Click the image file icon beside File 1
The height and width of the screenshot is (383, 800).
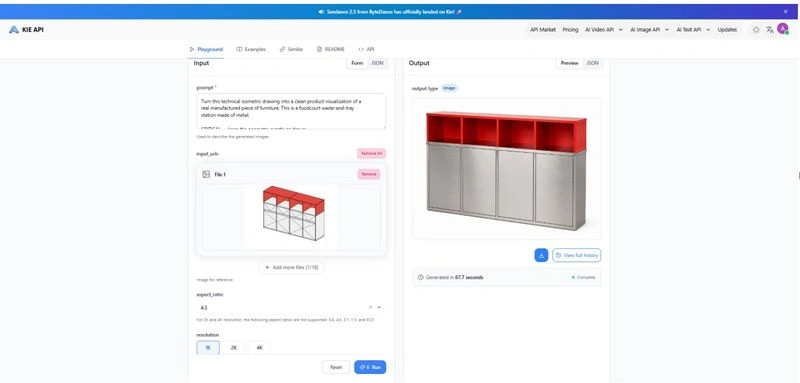pyautogui.click(x=206, y=174)
